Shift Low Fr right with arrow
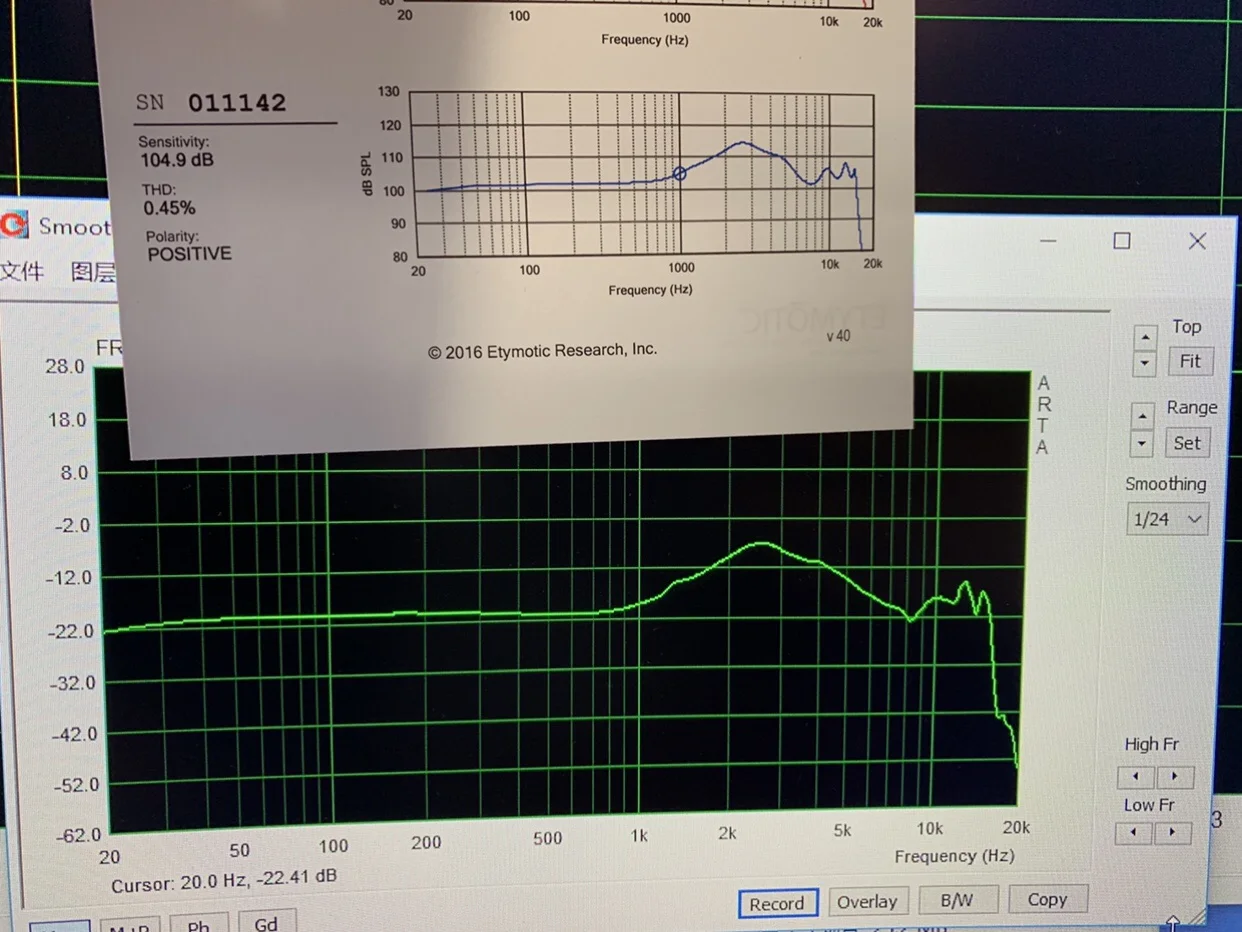This screenshot has height=932, width=1242. [1172, 832]
